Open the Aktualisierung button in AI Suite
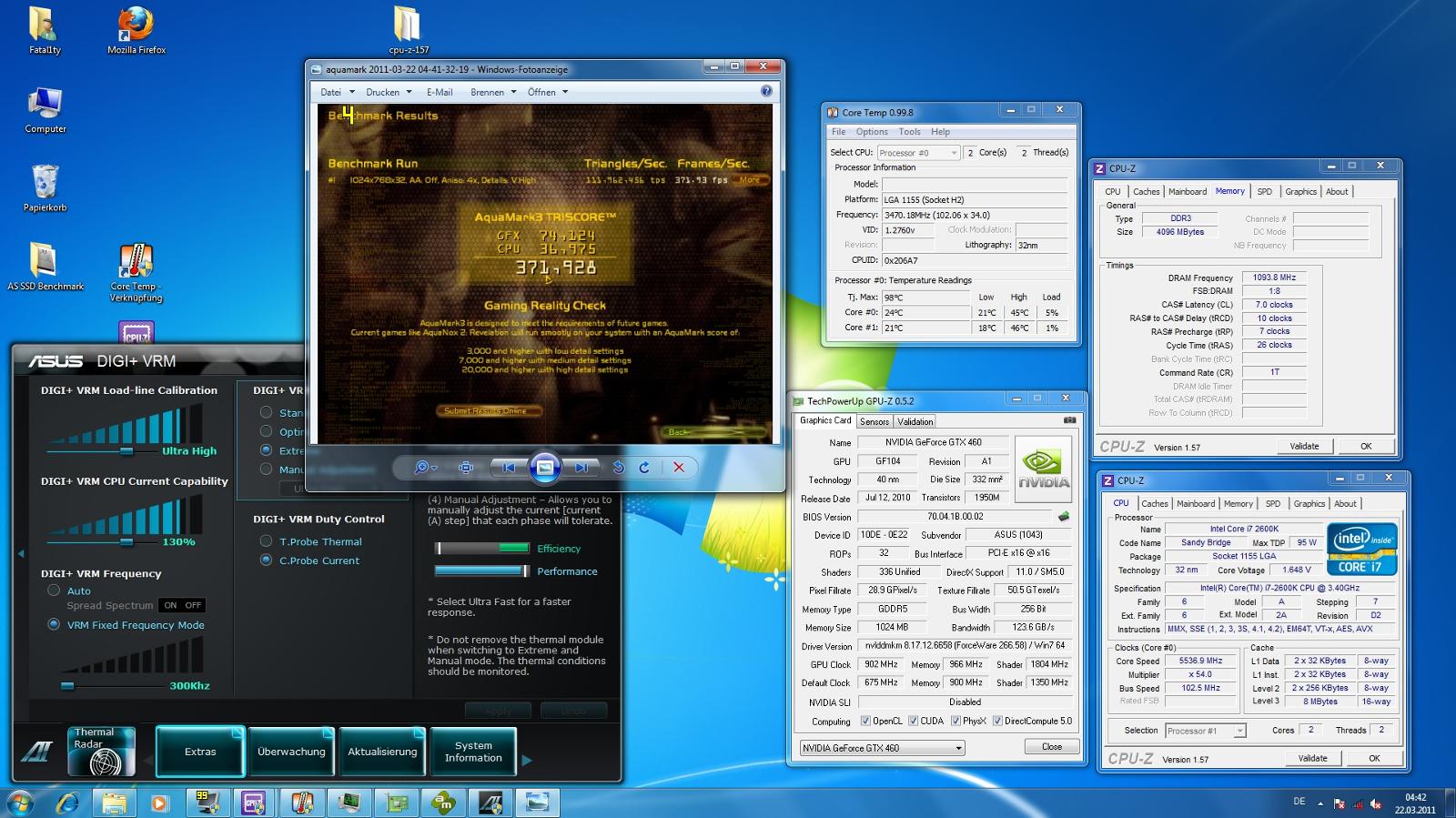Screen dimensions: 1456x818 (x=382, y=752)
